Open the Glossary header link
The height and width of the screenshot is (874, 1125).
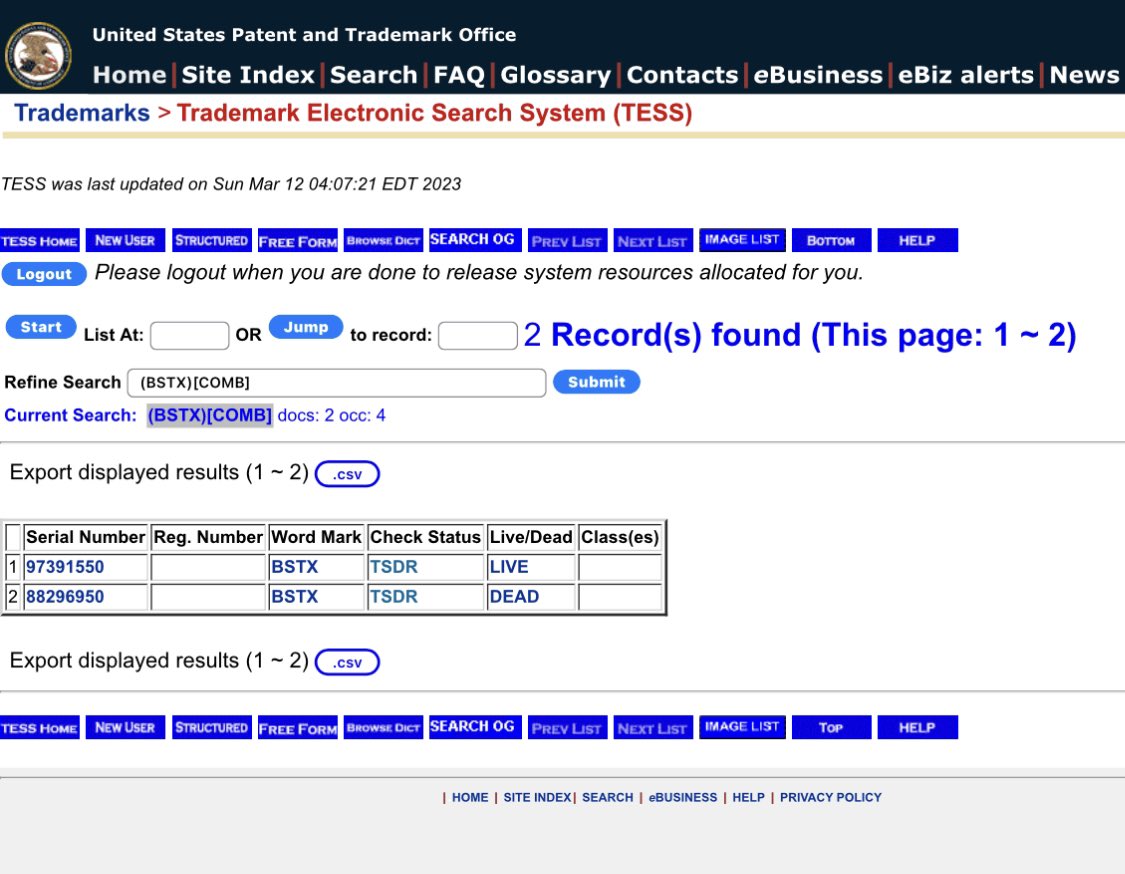tap(555, 75)
